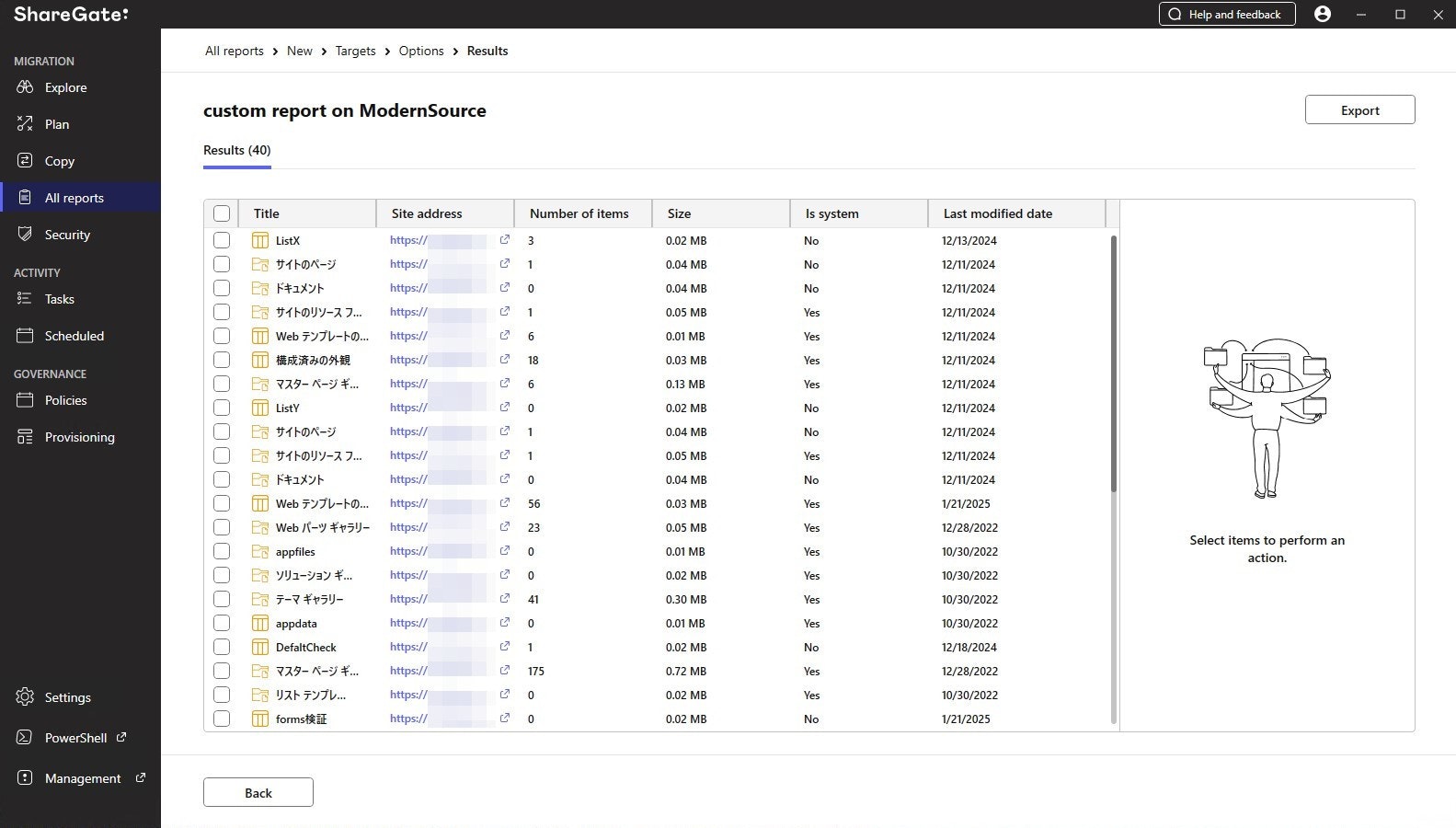The height and width of the screenshot is (828, 1456).
Task: Check the ListY row checkbox
Action: tap(222, 408)
